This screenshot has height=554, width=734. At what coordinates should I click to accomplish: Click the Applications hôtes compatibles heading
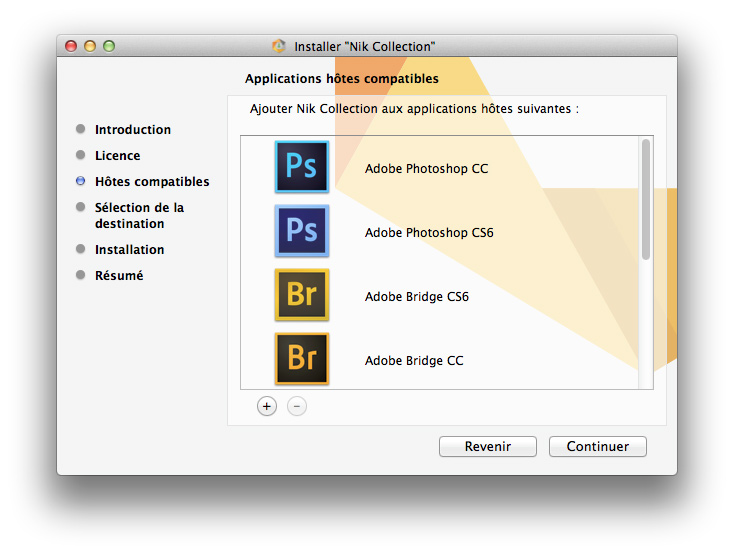[x=342, y=79]
